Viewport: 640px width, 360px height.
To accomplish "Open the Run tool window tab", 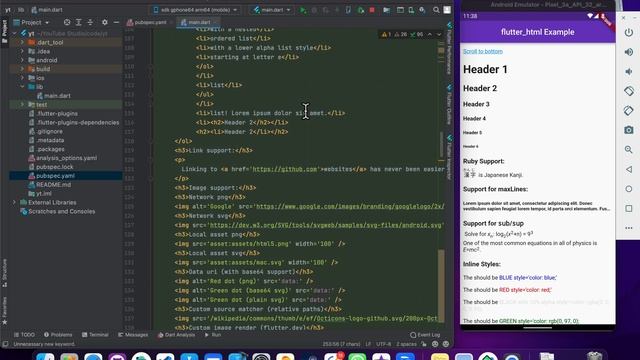I will [x=213, y=335].
